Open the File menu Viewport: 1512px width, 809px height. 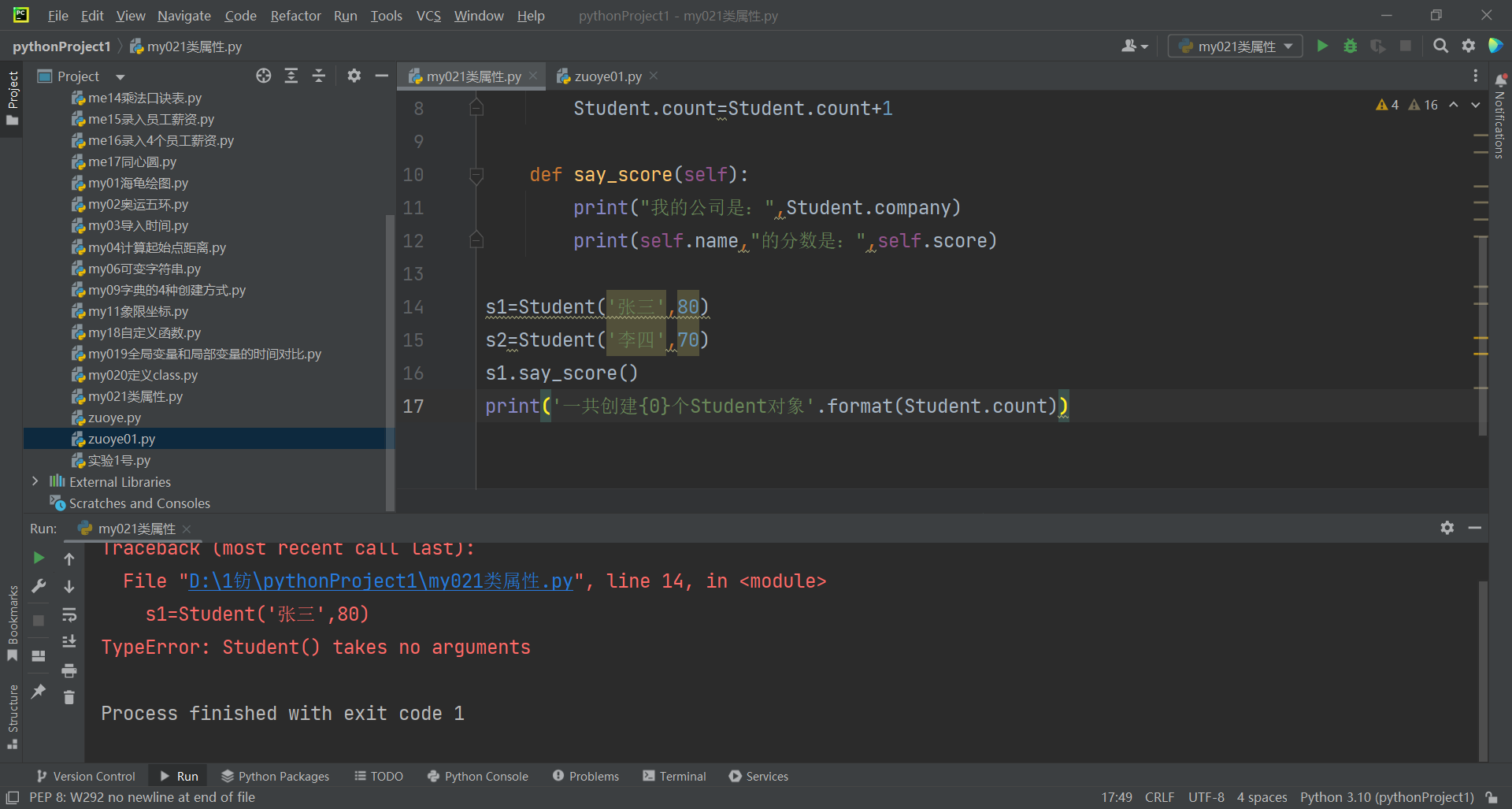pyautogui.click(x=57, y=16)
